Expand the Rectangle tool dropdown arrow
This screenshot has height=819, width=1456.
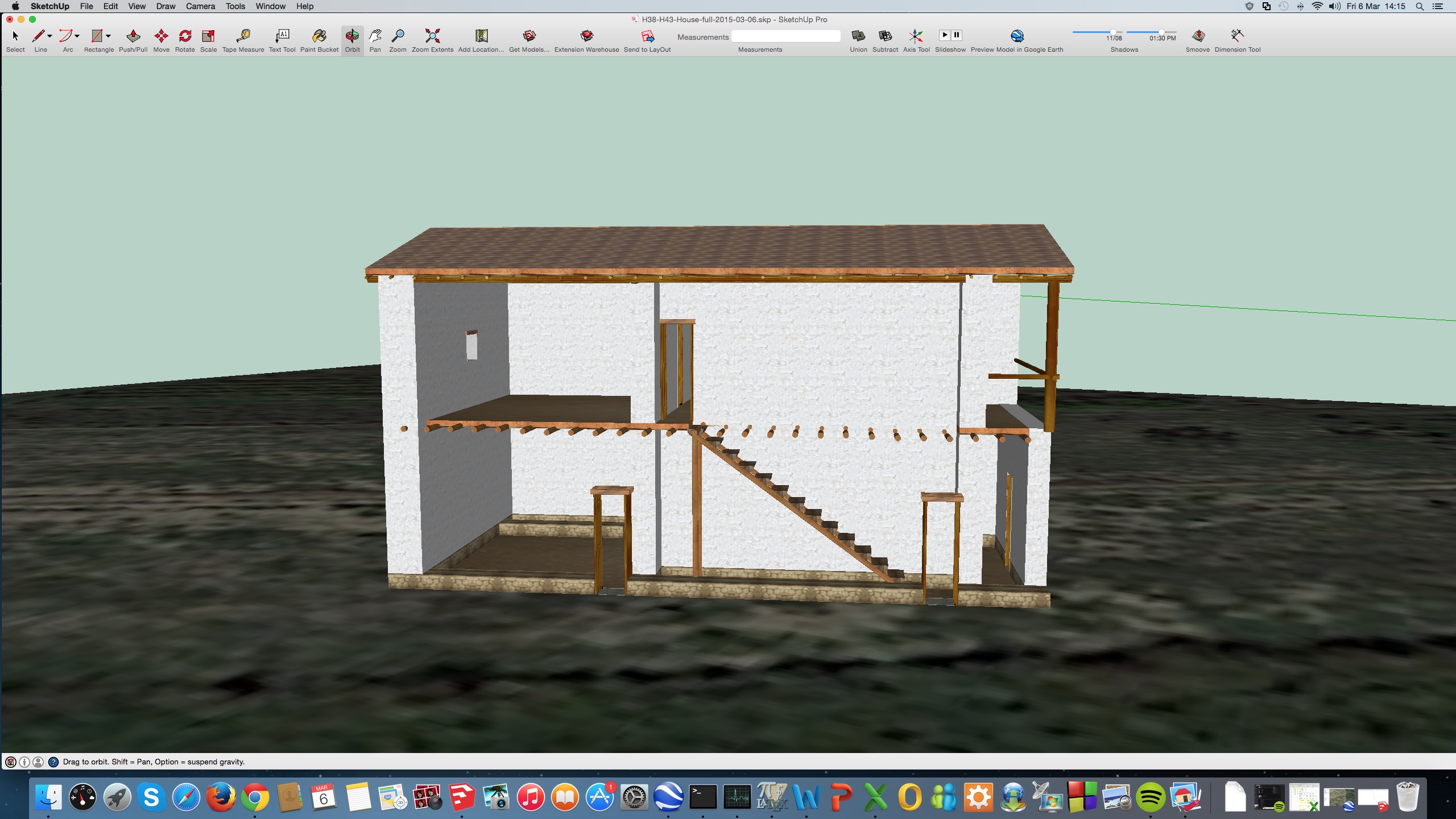[108, 36]
